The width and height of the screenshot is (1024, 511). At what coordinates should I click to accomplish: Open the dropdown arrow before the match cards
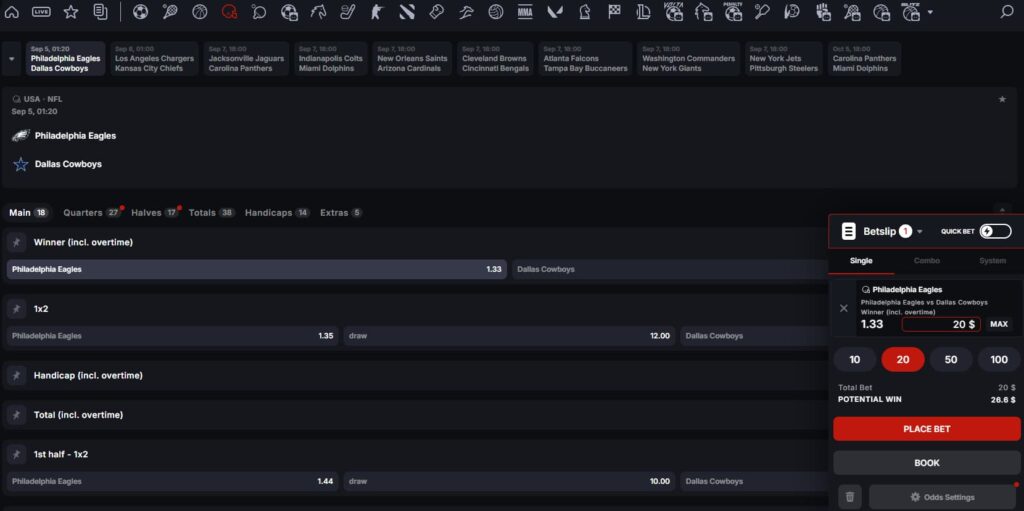(x=11, y=58)
